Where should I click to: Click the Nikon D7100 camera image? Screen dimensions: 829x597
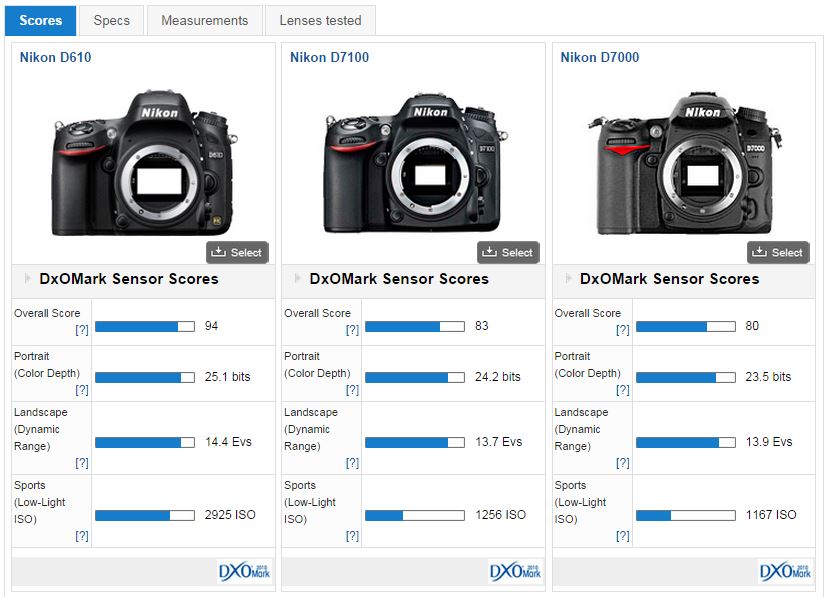click(x=416, y=163)
